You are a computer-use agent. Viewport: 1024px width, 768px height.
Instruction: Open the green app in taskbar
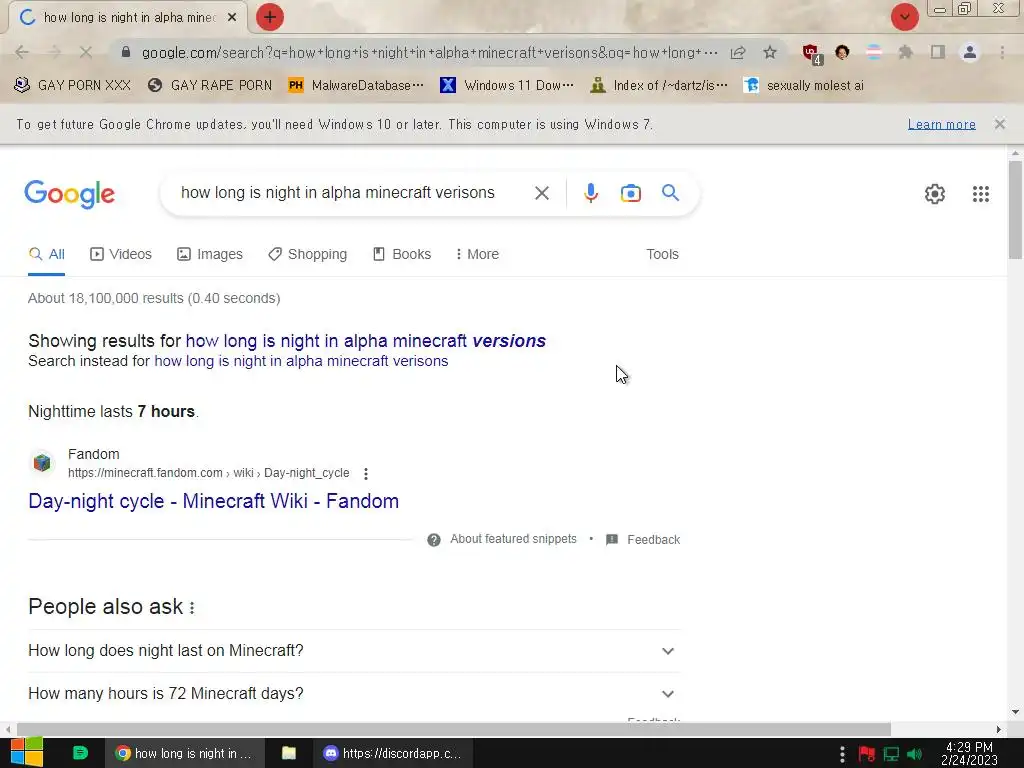click(80, 753)
